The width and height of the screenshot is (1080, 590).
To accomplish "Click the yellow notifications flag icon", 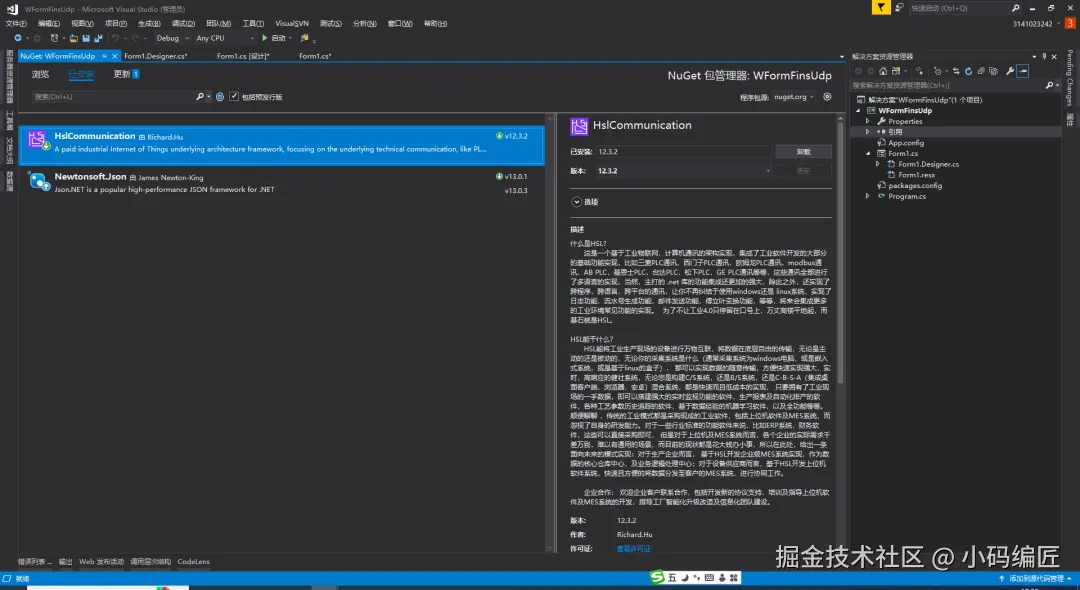I will [881, 8].
